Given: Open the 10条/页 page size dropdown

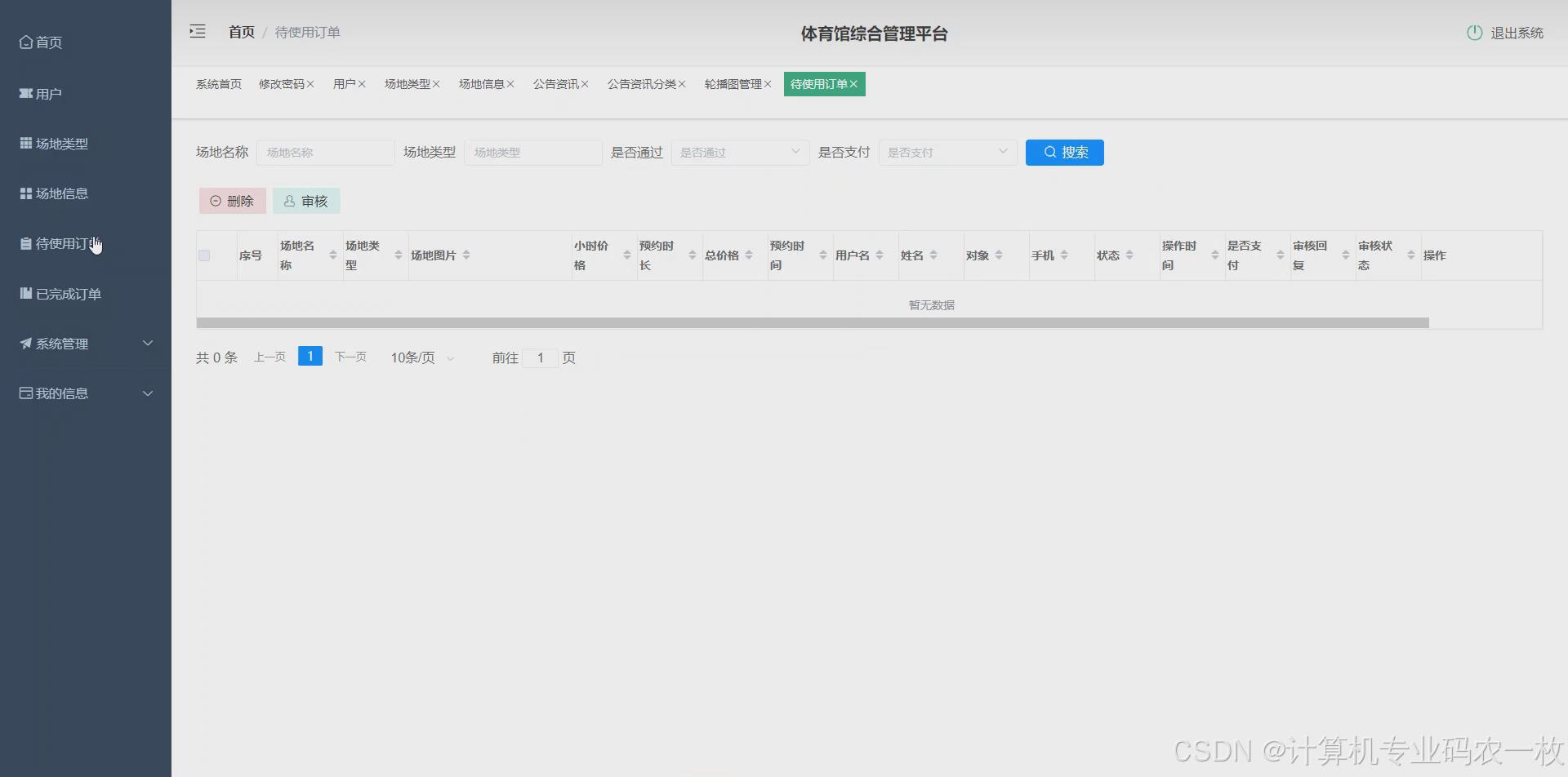Looking at the screenshot, I should coord(421,357).
